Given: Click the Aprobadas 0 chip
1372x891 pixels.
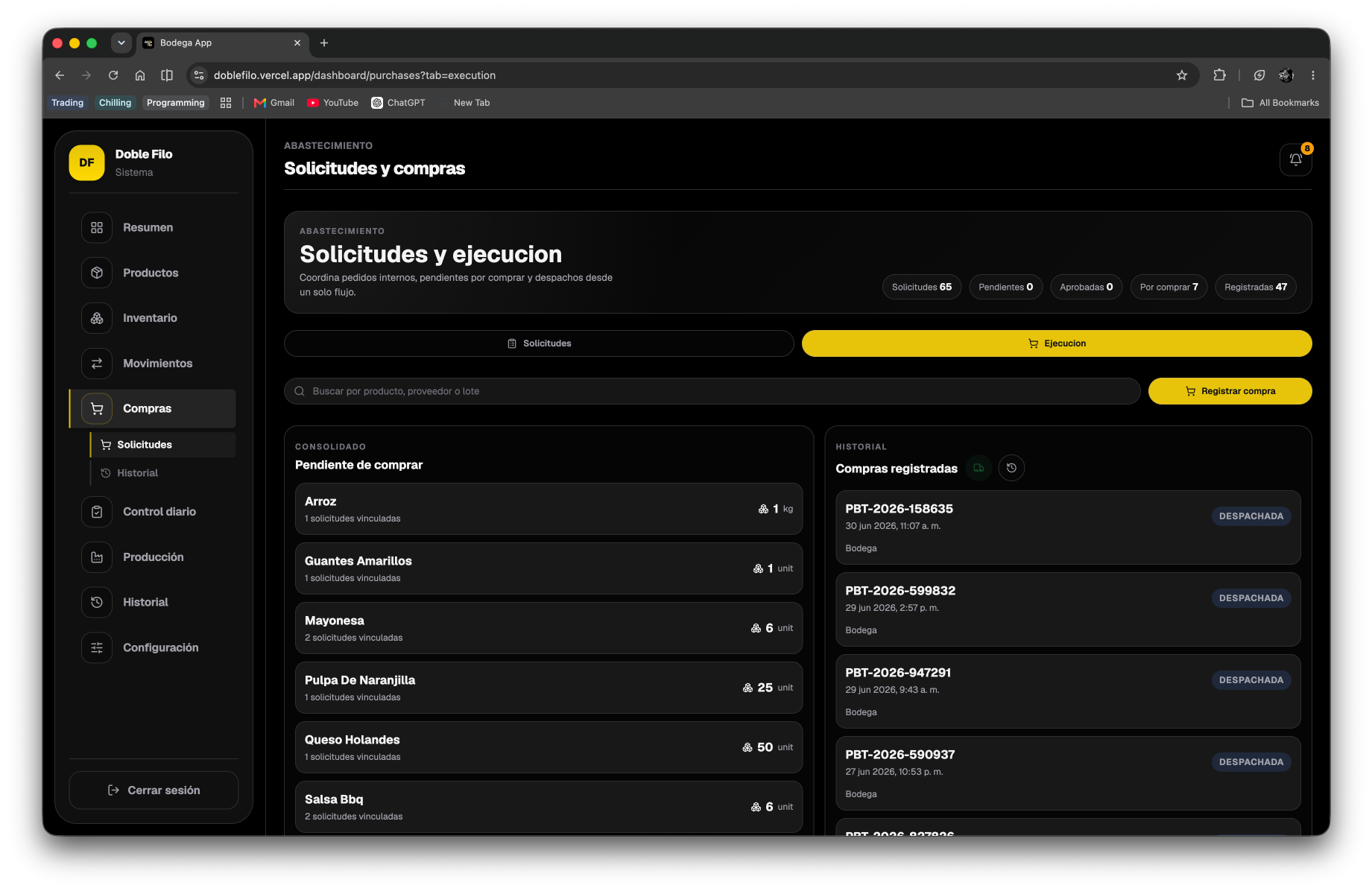Looking at the screenshot, I should coord(1086,287).
